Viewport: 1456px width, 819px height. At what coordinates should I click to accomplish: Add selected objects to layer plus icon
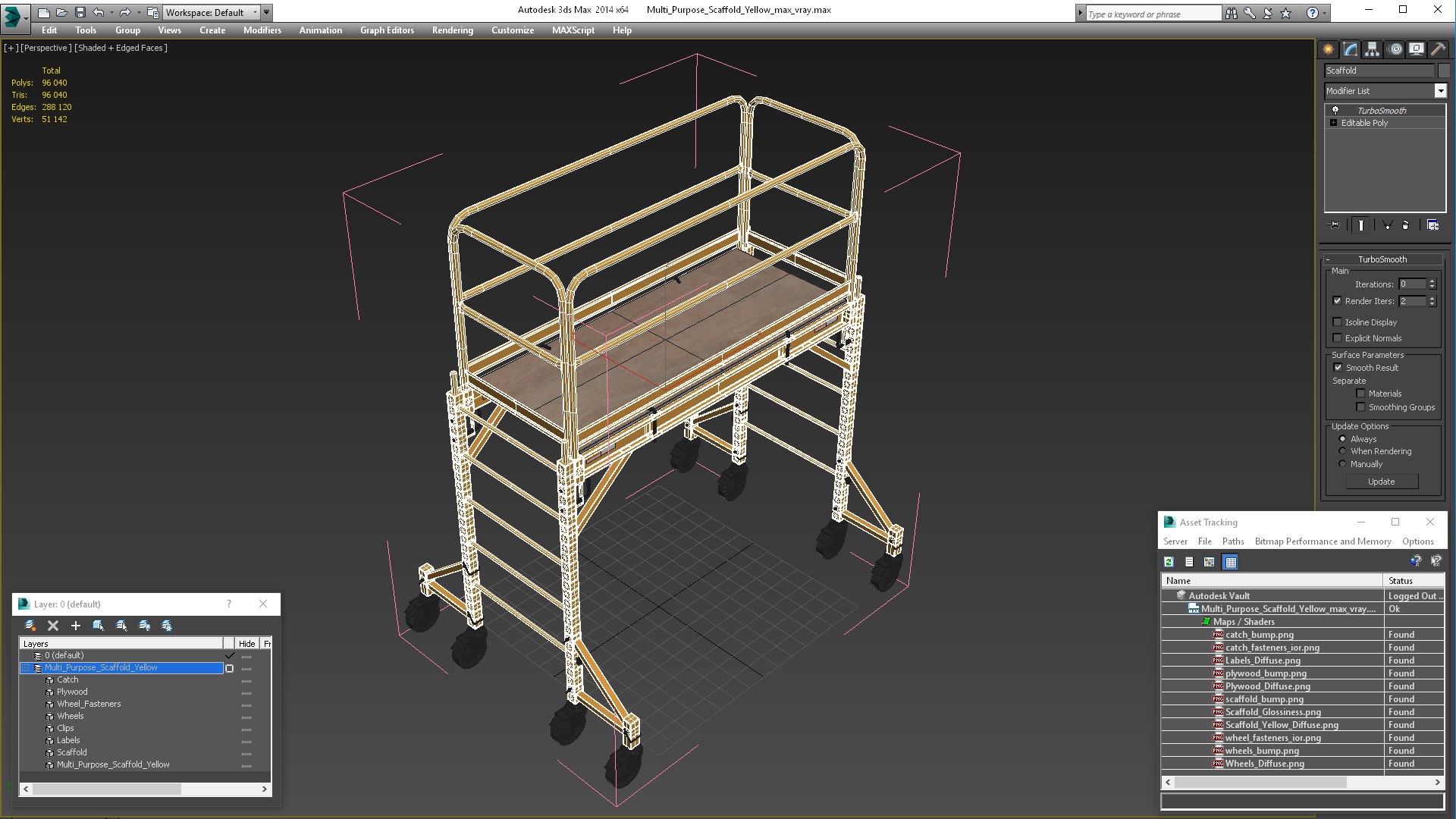click(76, 626)
